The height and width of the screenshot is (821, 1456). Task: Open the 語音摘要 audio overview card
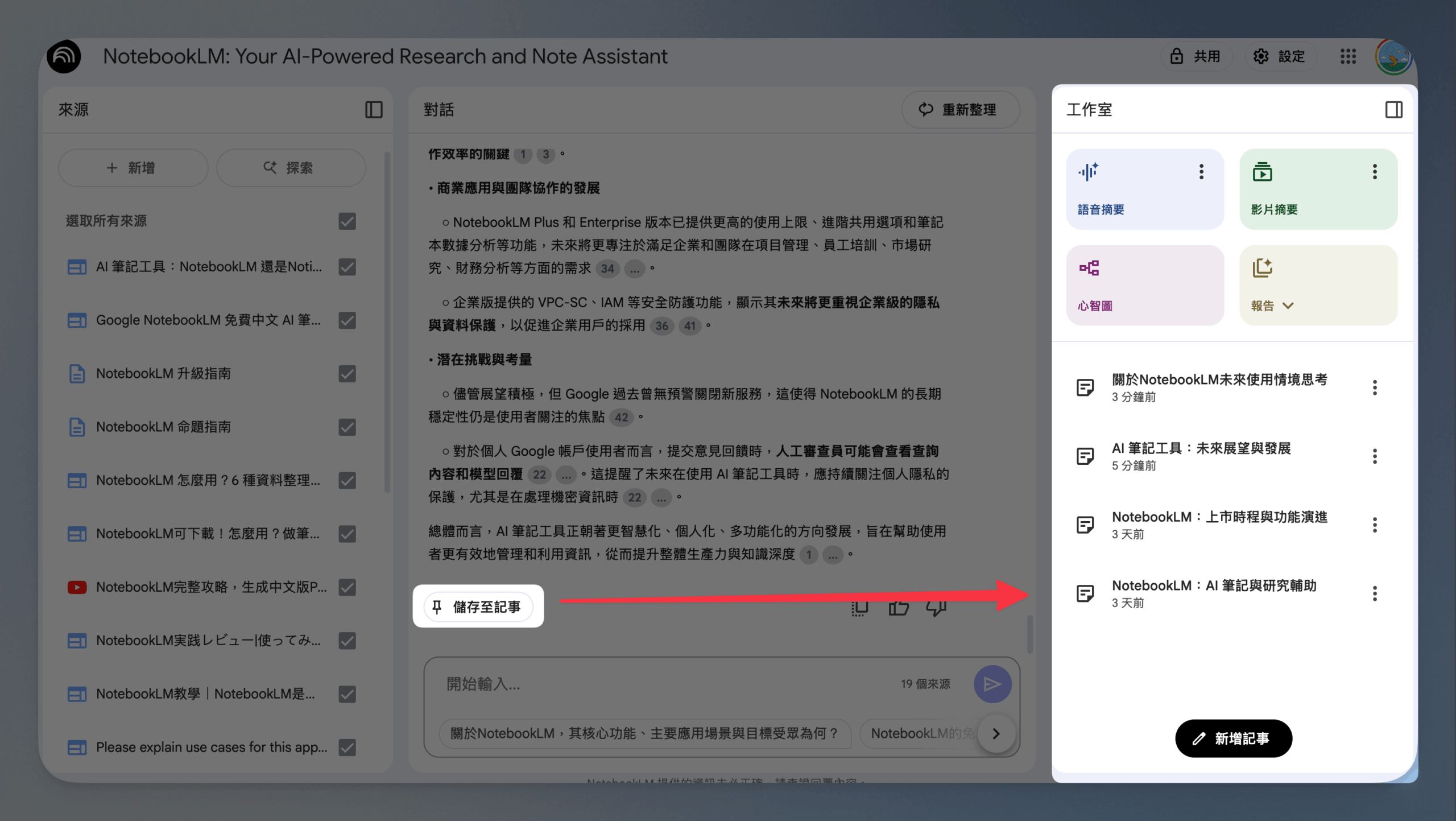1144,189
